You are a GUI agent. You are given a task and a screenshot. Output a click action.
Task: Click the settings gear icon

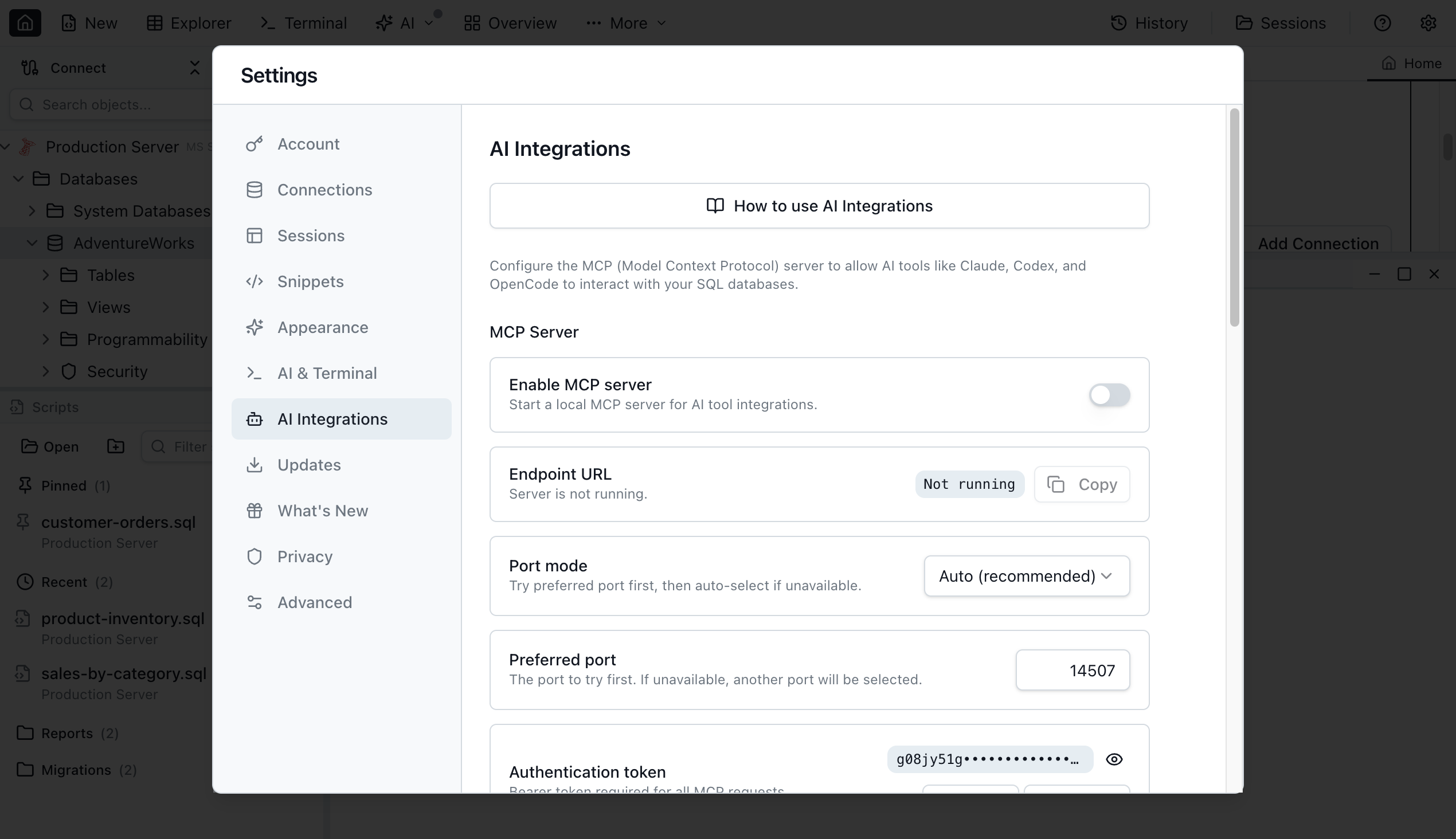click(x=1428, y=23)
